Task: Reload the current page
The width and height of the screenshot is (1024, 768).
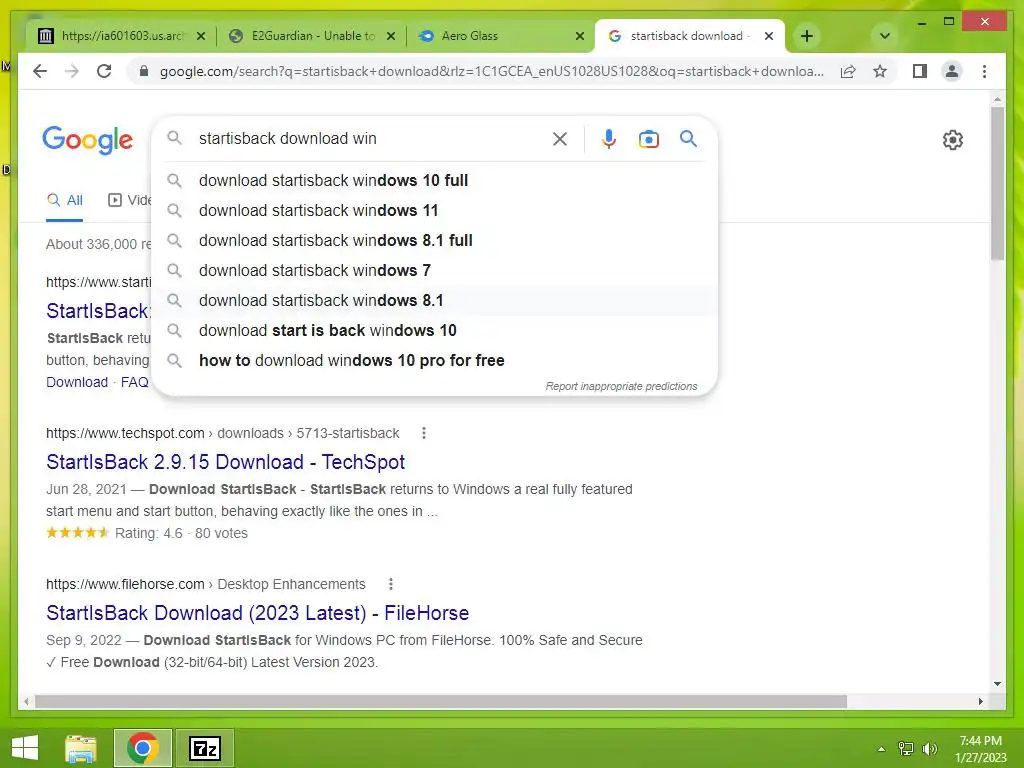Action: pyautogui.click(x=104, y=71)
